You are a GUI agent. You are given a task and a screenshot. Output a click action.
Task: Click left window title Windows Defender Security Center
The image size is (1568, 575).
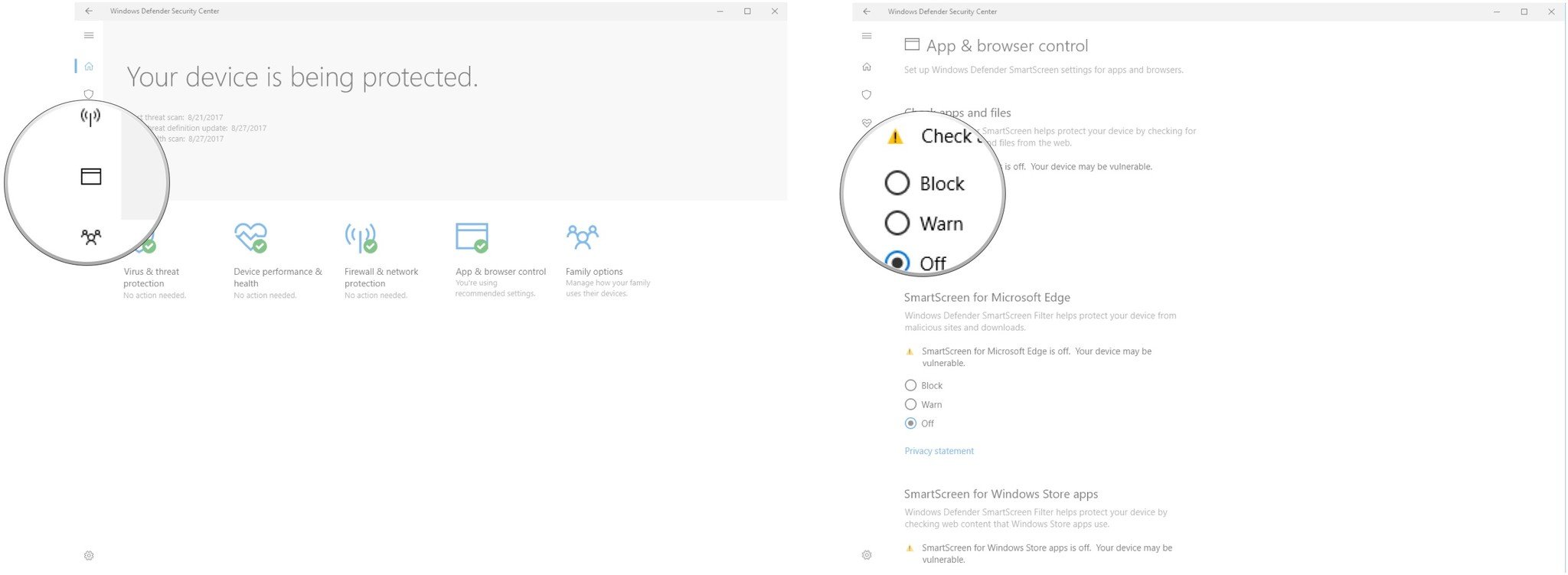165,11
